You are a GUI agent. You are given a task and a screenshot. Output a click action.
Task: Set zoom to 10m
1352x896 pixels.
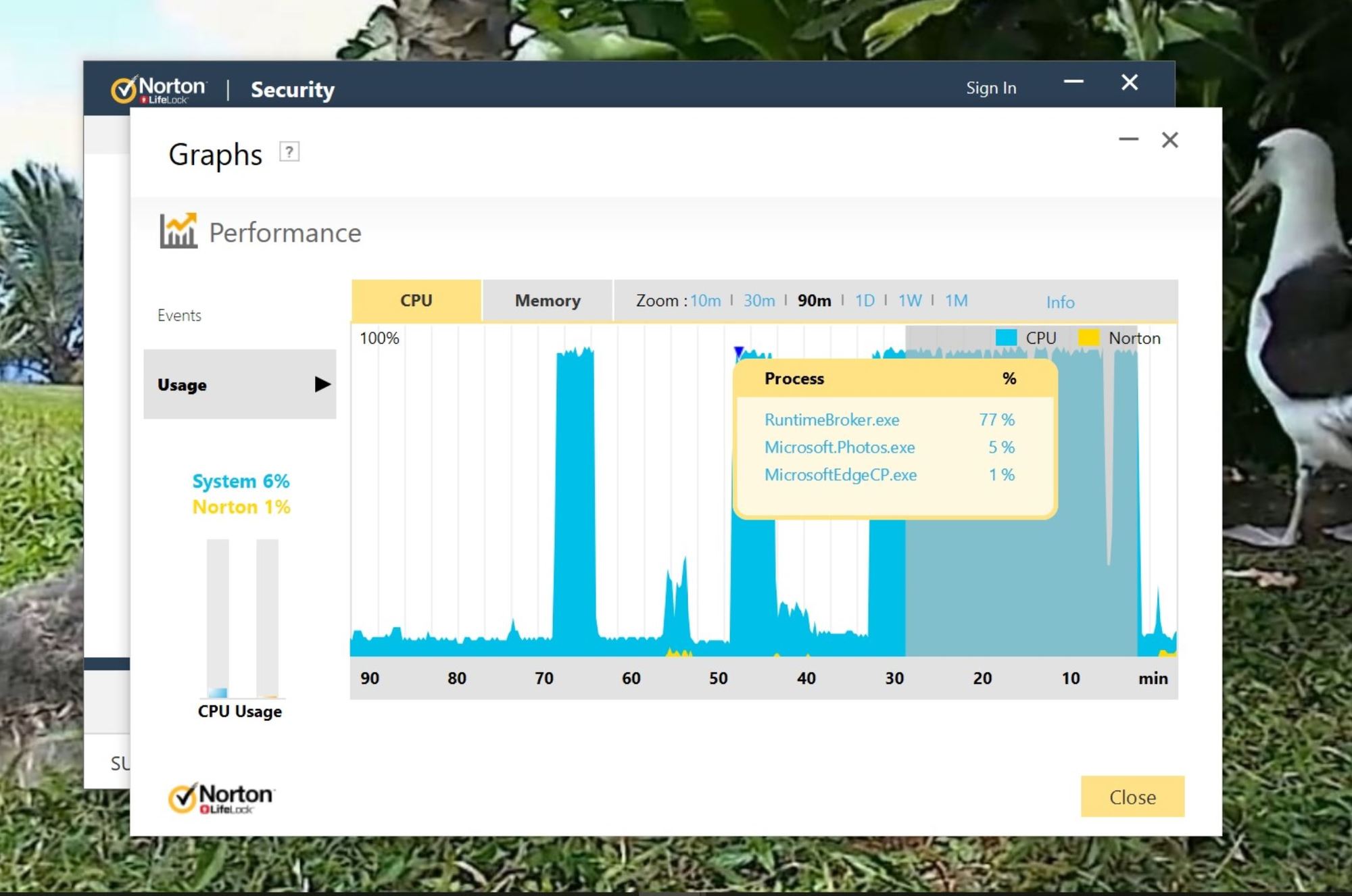[706, 301]
